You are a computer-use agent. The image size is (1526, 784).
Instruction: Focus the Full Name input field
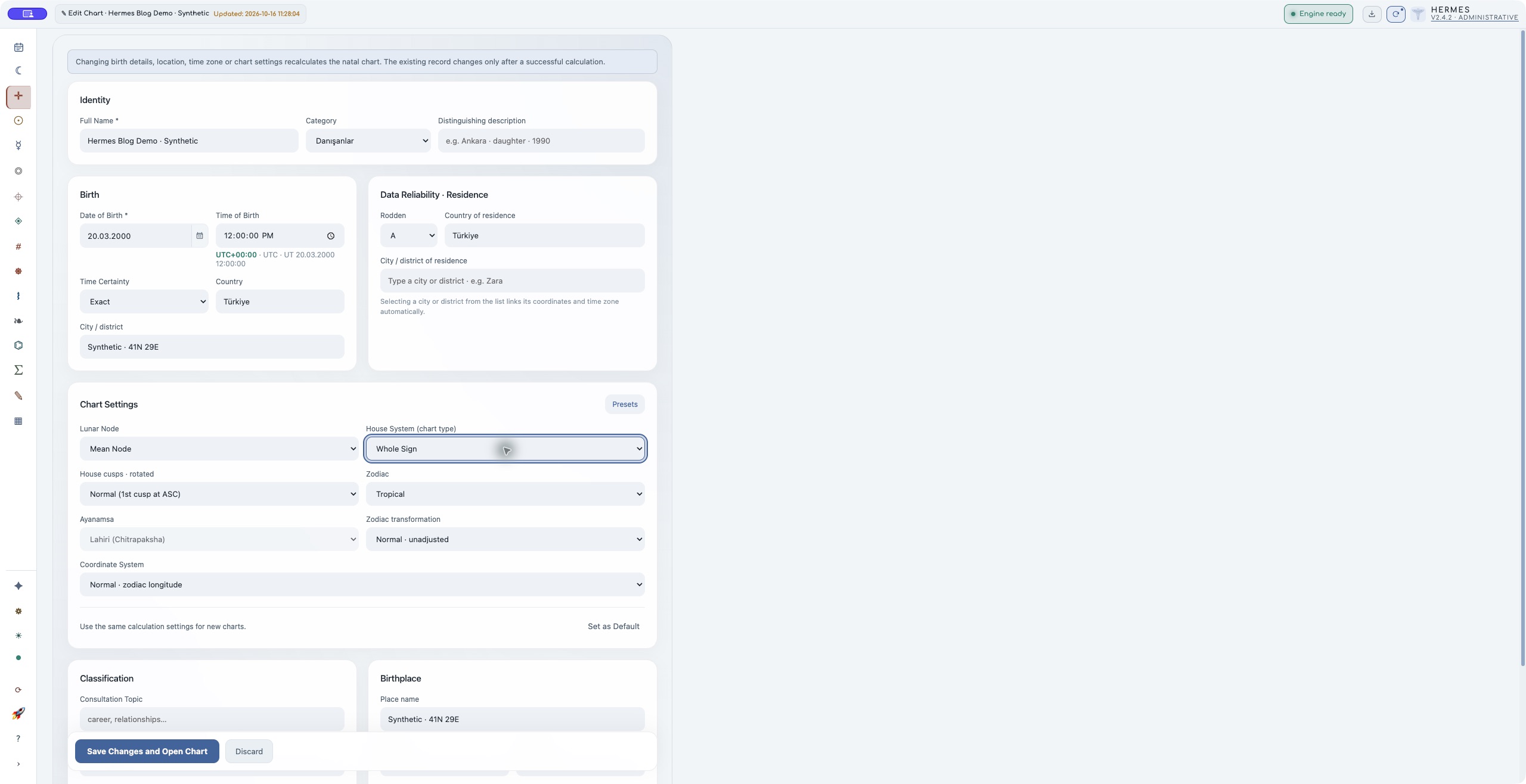tap(189, 141)
